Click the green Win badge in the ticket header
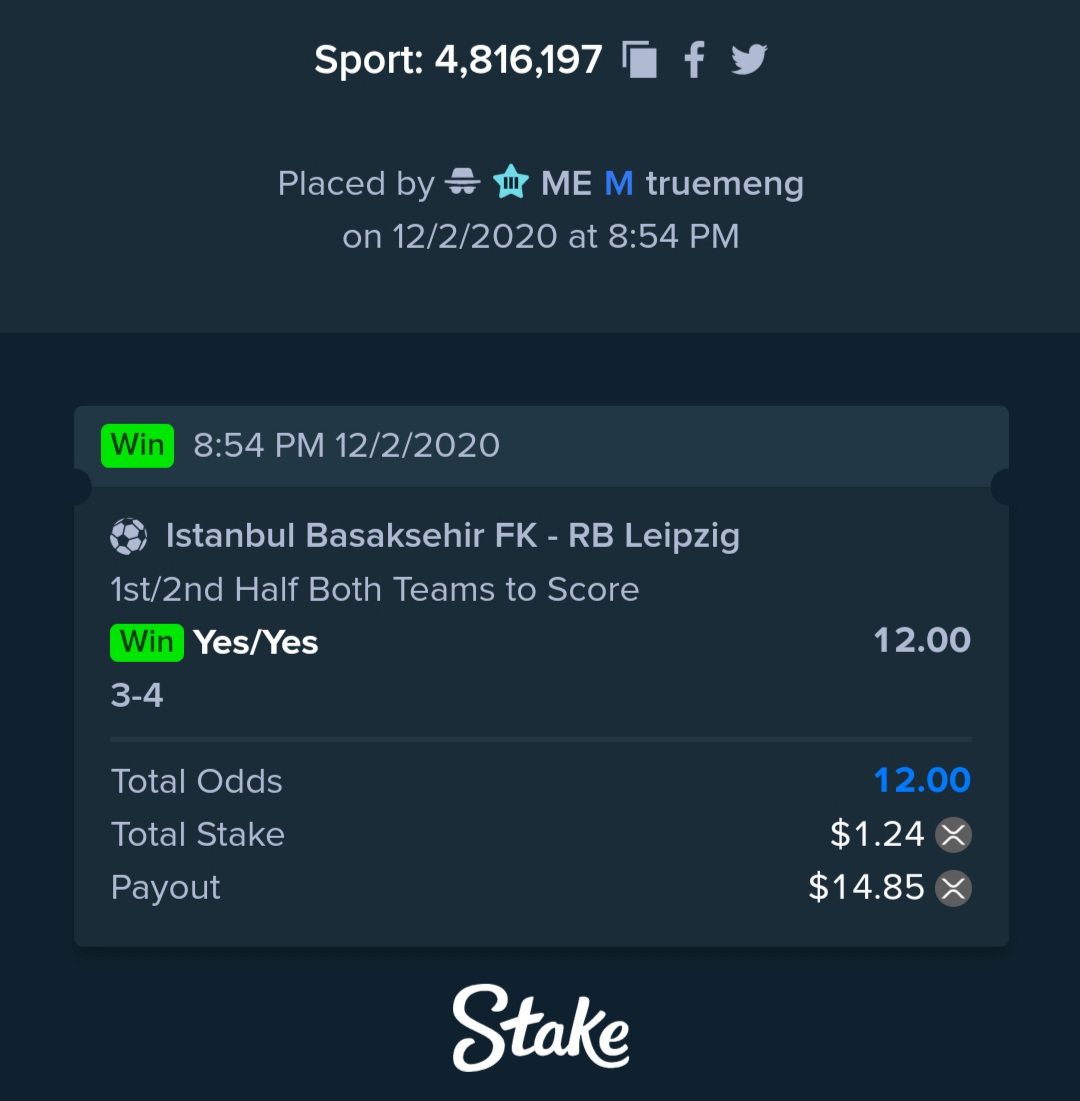Screen dimensions: 1080x1101 coord(138,446)
